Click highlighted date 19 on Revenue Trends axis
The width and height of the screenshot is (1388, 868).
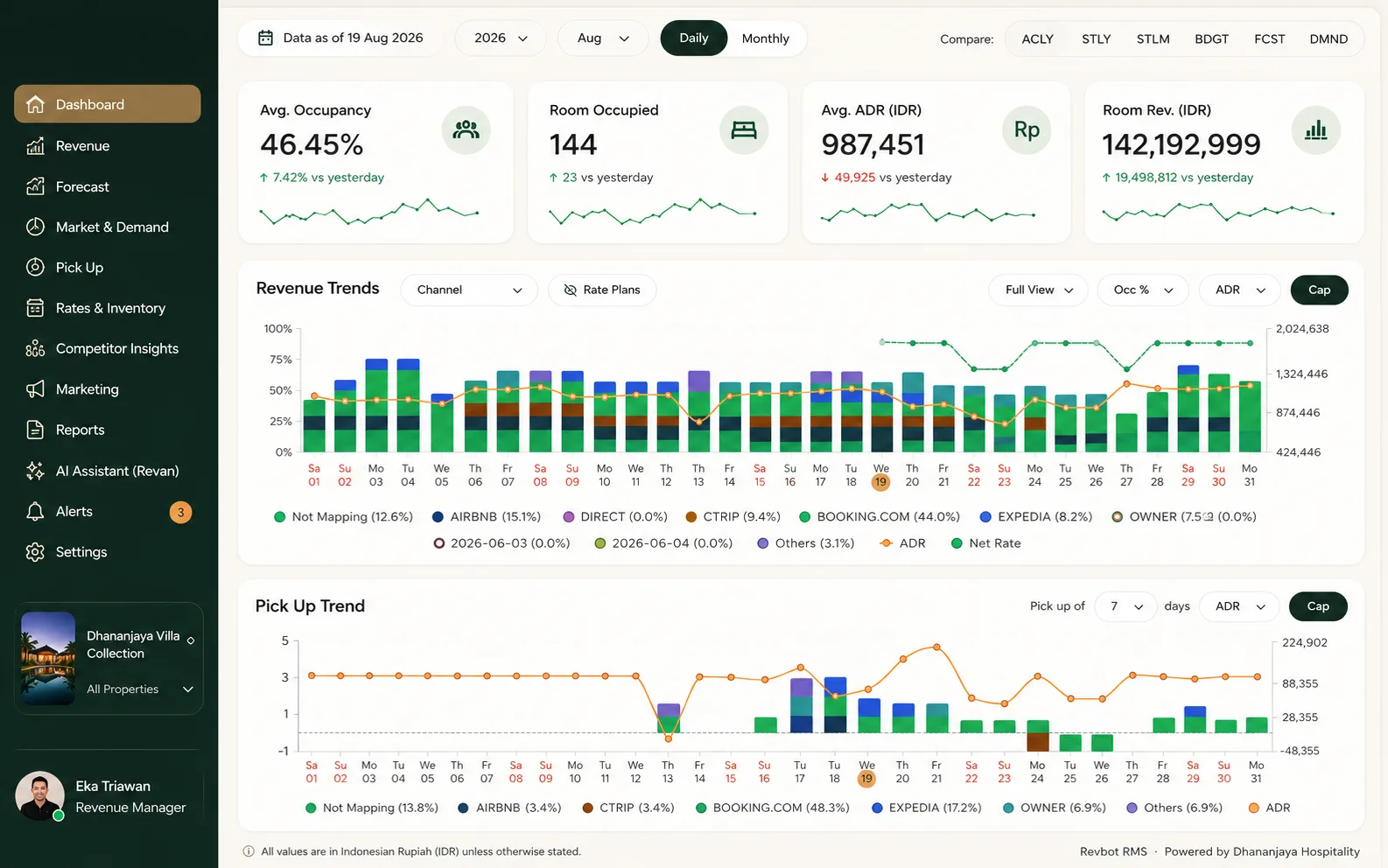click(880, 481)
